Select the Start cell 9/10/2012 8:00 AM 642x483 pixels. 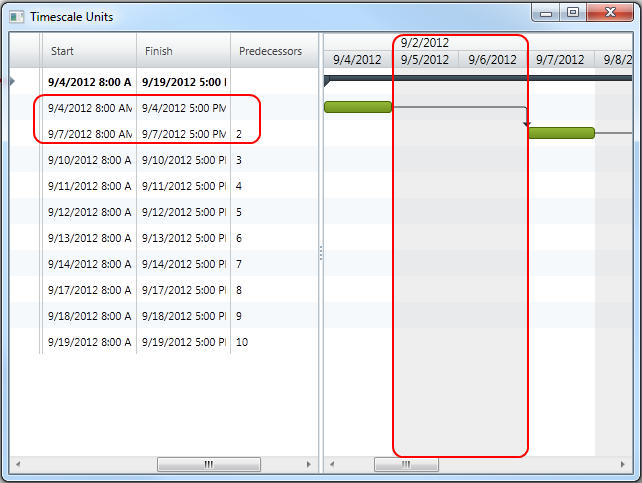[89, 160]
